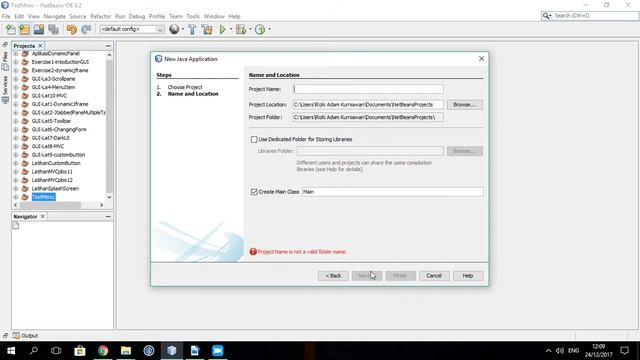Click the Project Name input field

coord(368,89)
